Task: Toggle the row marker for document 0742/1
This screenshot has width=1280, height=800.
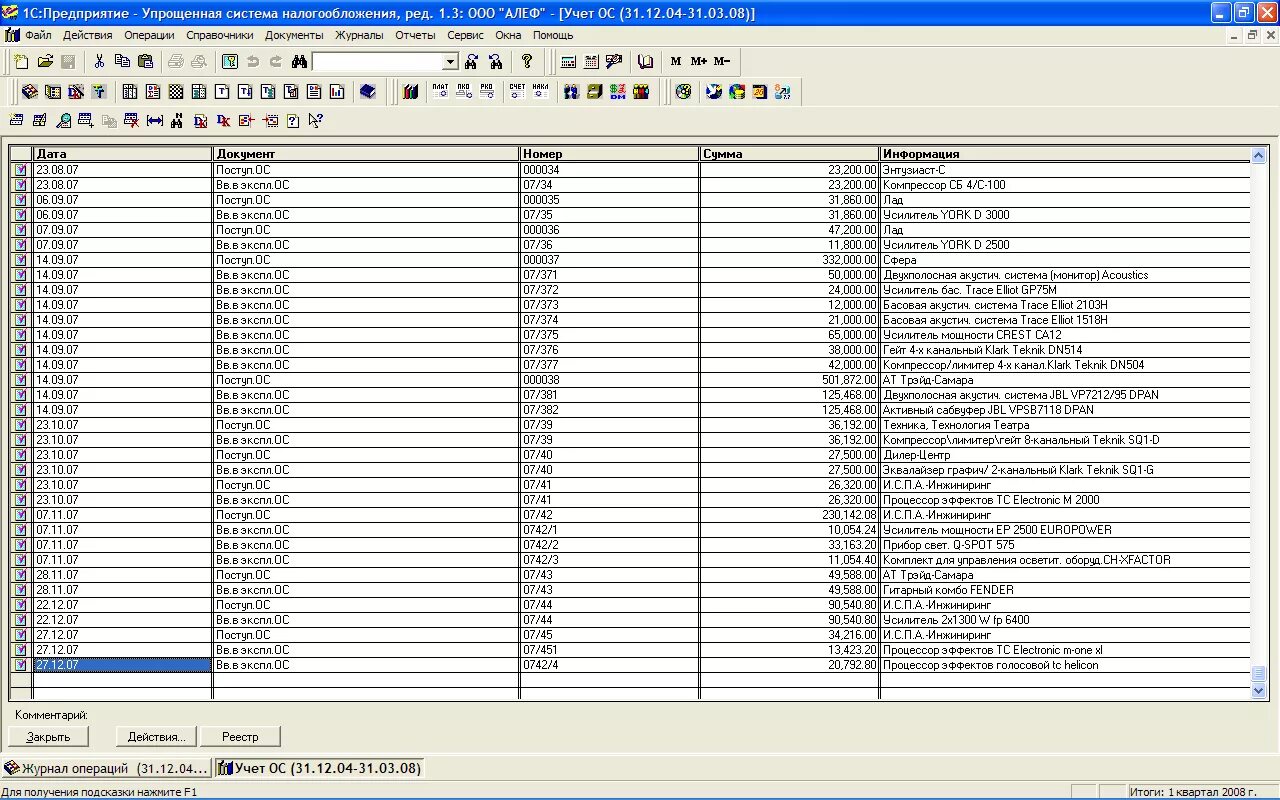Action: tap(21, 530)
